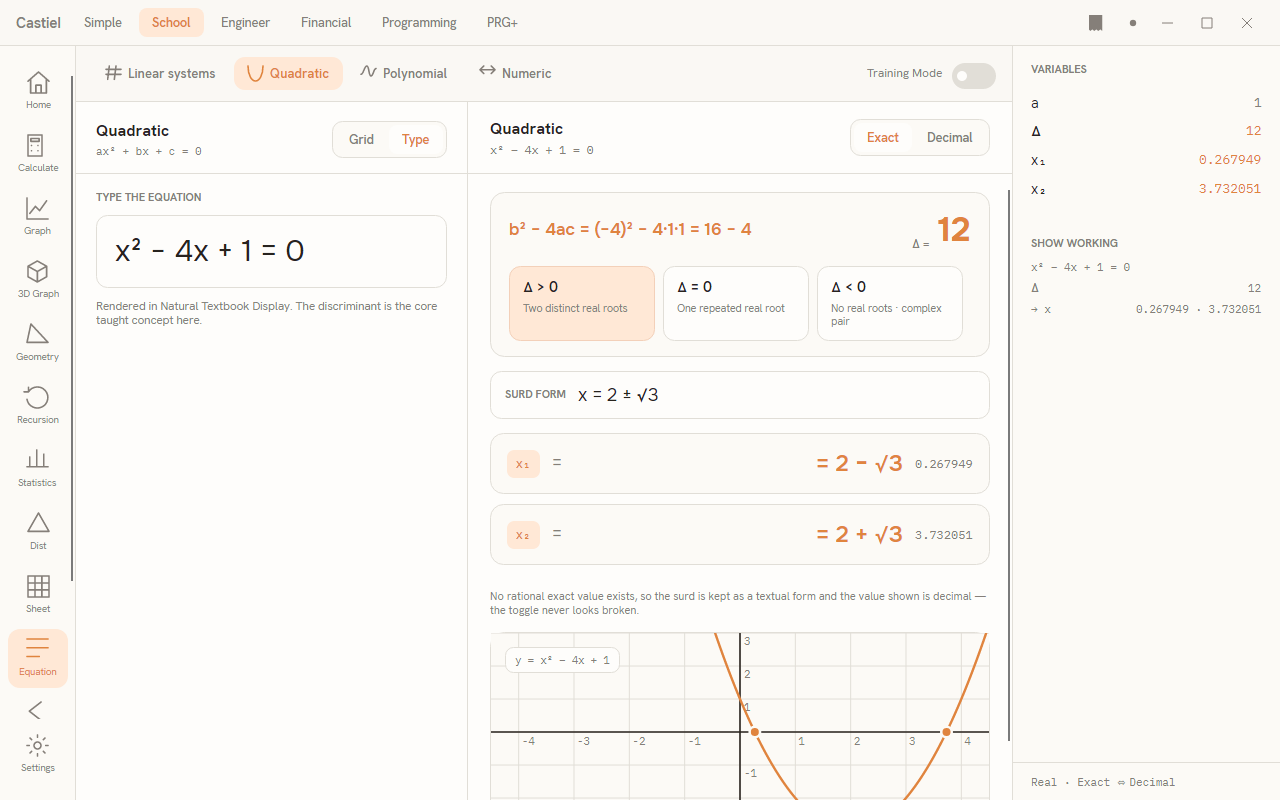Screen dimensions: 1280x800
Task: Switch input mode to Grid
Action: 361,139
